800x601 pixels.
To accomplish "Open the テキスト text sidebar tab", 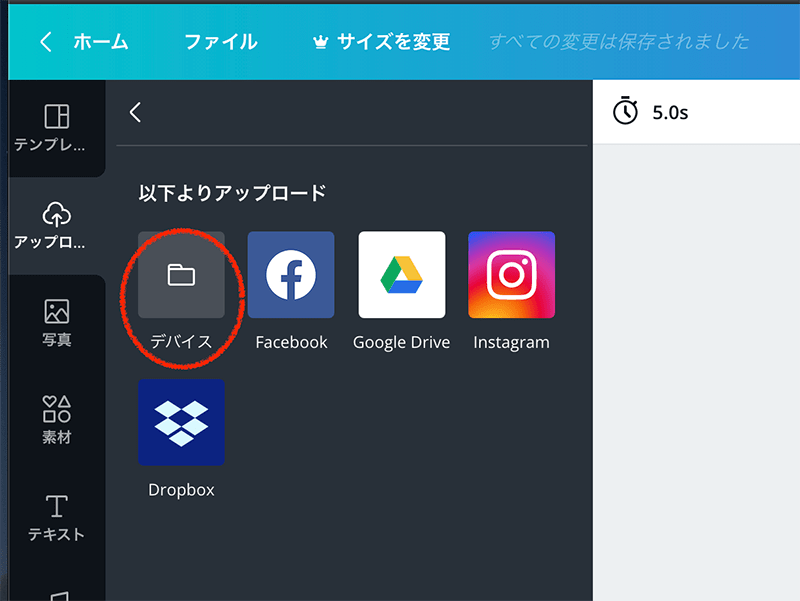I will click(56, 517).
